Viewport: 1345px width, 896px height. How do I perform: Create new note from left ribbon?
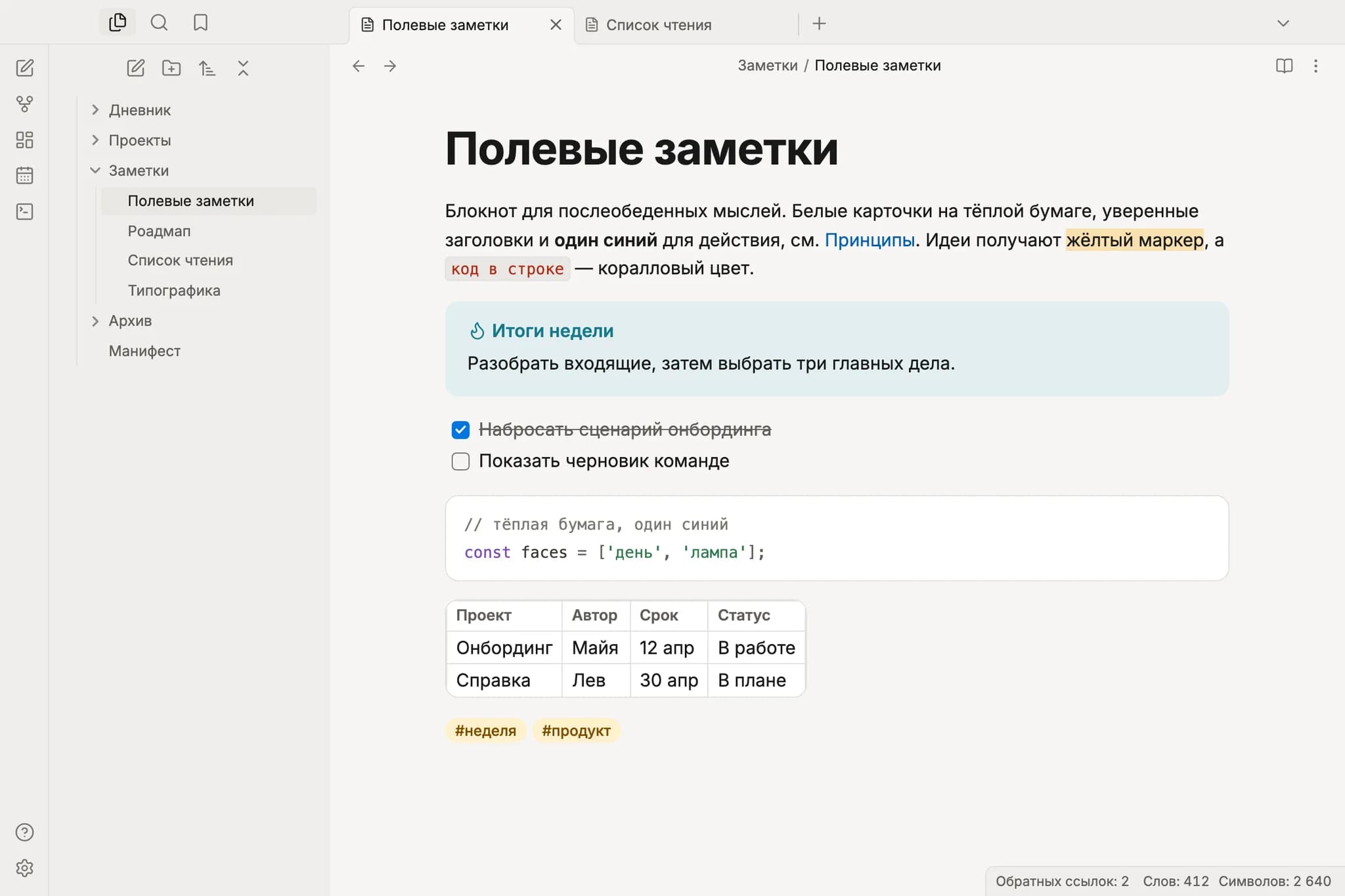(24, 68)
